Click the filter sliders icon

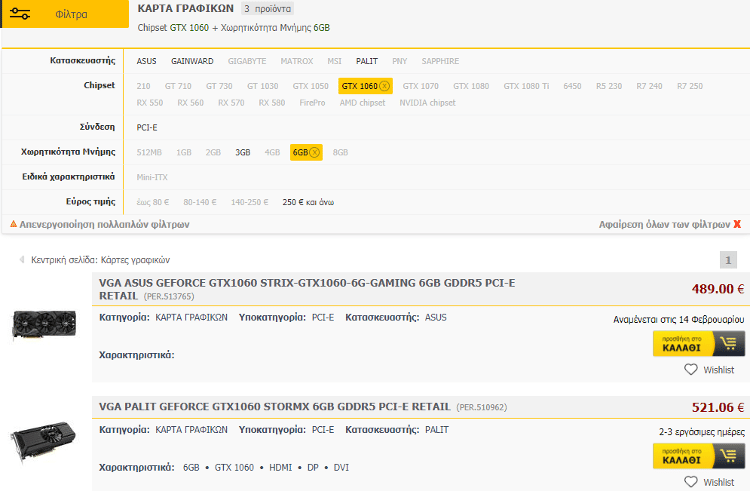click(20, 14)
